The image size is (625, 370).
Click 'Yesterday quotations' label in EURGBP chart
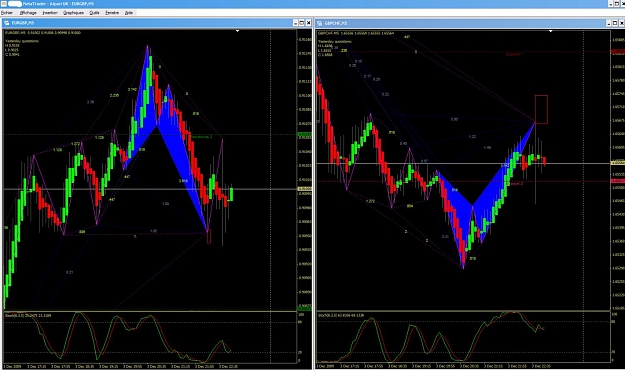(x=22, y=41)
